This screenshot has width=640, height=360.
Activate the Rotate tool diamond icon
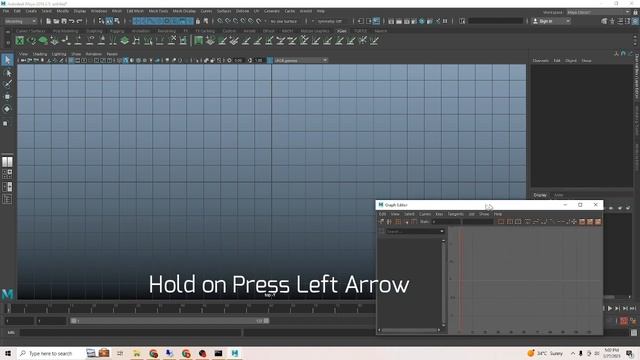(7, 109)
